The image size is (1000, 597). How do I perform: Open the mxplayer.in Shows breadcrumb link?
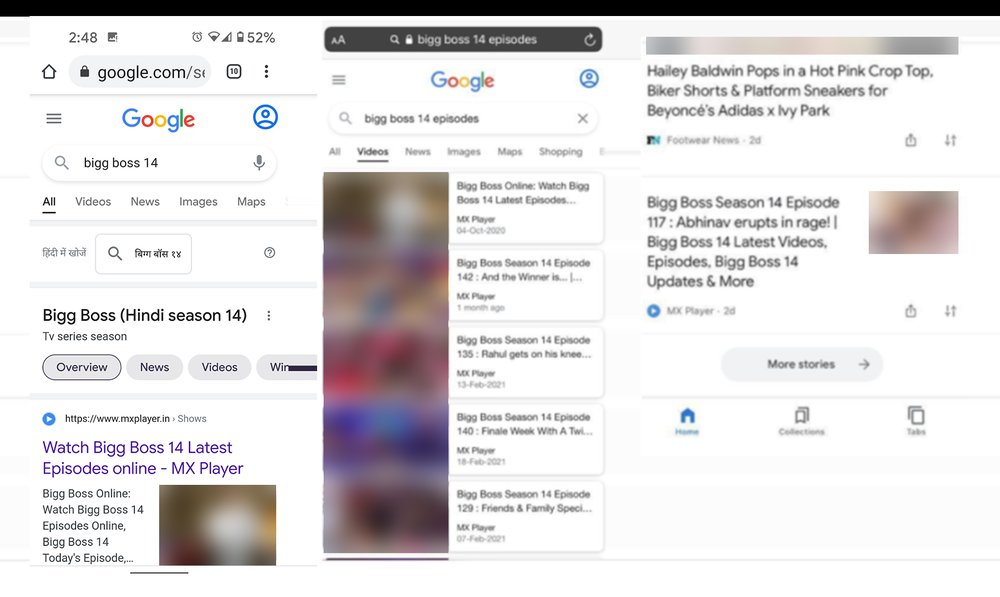click(135, 419)
